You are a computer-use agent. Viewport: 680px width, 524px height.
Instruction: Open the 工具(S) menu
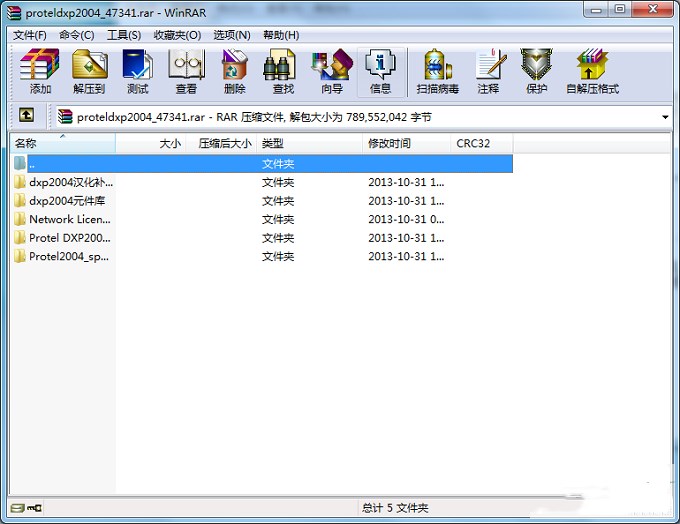point(124,35)
